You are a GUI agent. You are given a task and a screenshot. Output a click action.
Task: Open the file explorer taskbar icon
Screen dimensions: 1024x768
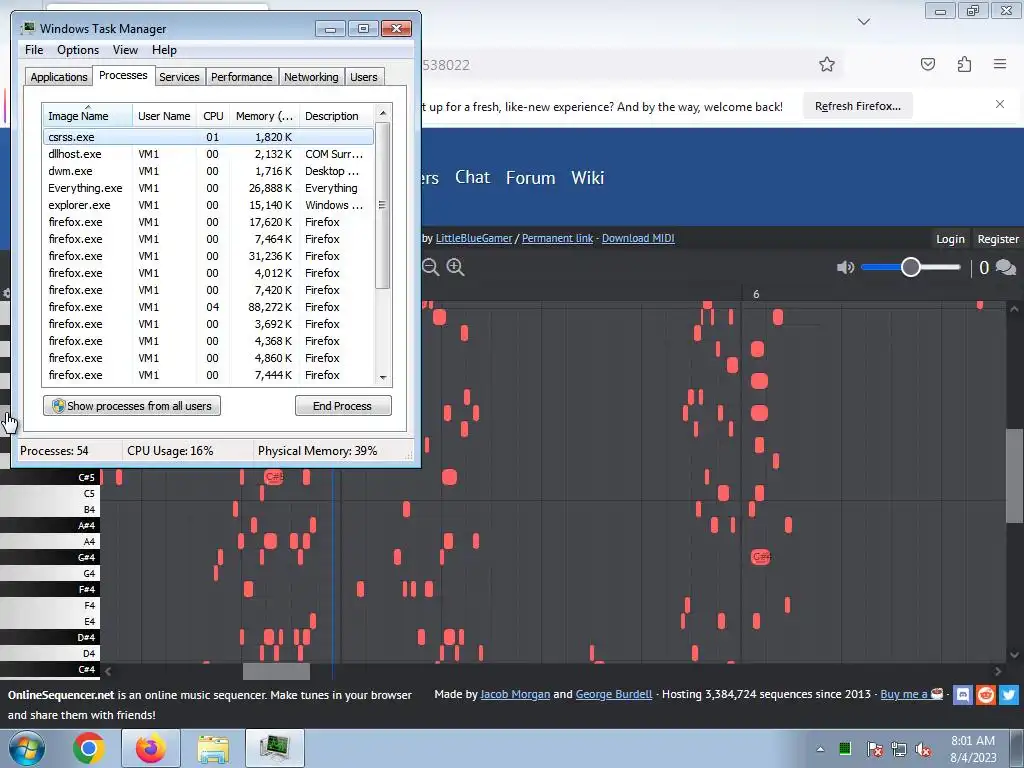(213, 748)
